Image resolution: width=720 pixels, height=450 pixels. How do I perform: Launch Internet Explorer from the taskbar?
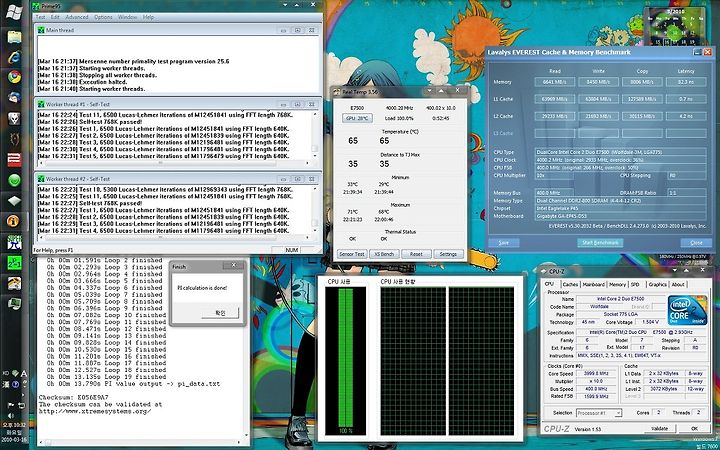point(14,57)
